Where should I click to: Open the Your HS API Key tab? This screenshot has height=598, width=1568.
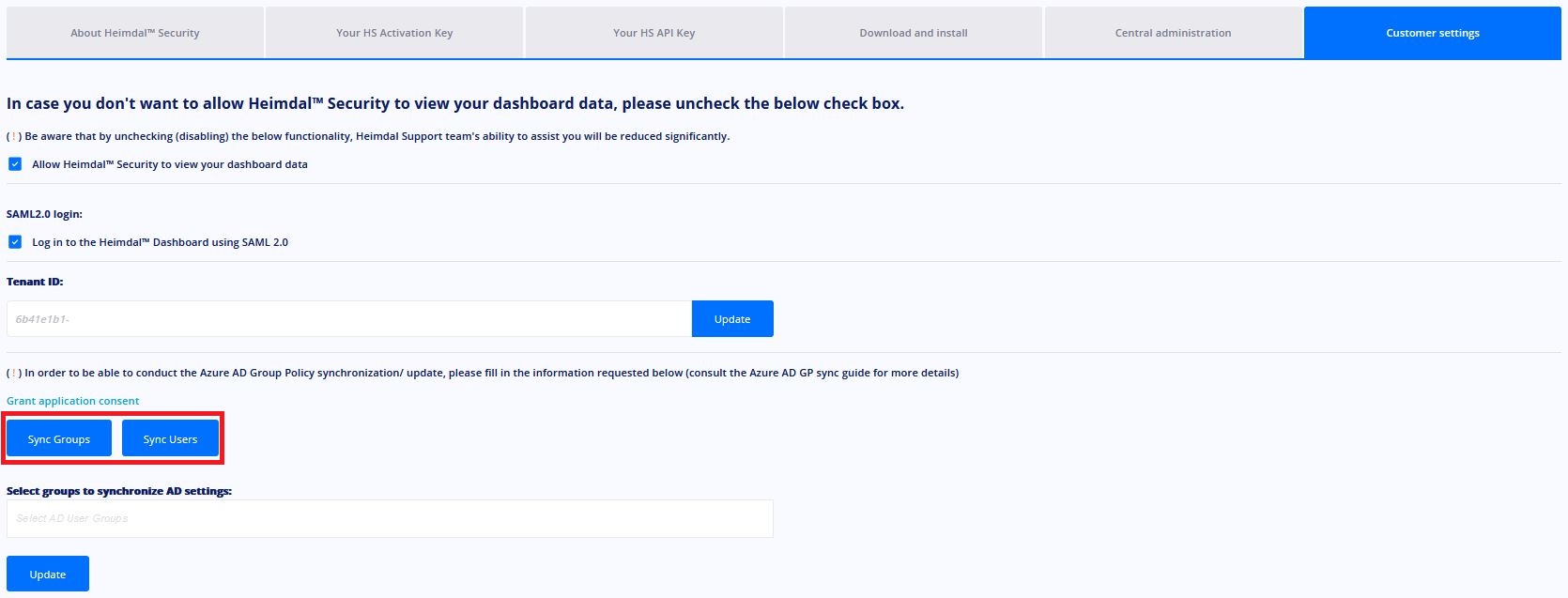654,33
